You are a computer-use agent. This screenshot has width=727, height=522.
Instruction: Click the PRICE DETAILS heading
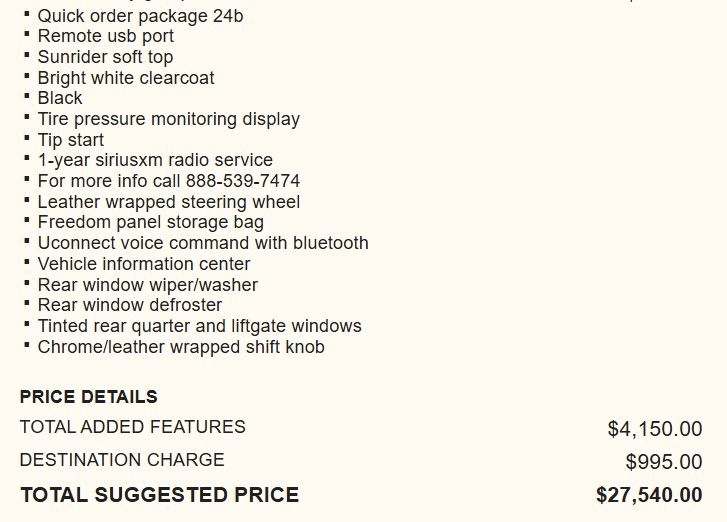point(88,397)
